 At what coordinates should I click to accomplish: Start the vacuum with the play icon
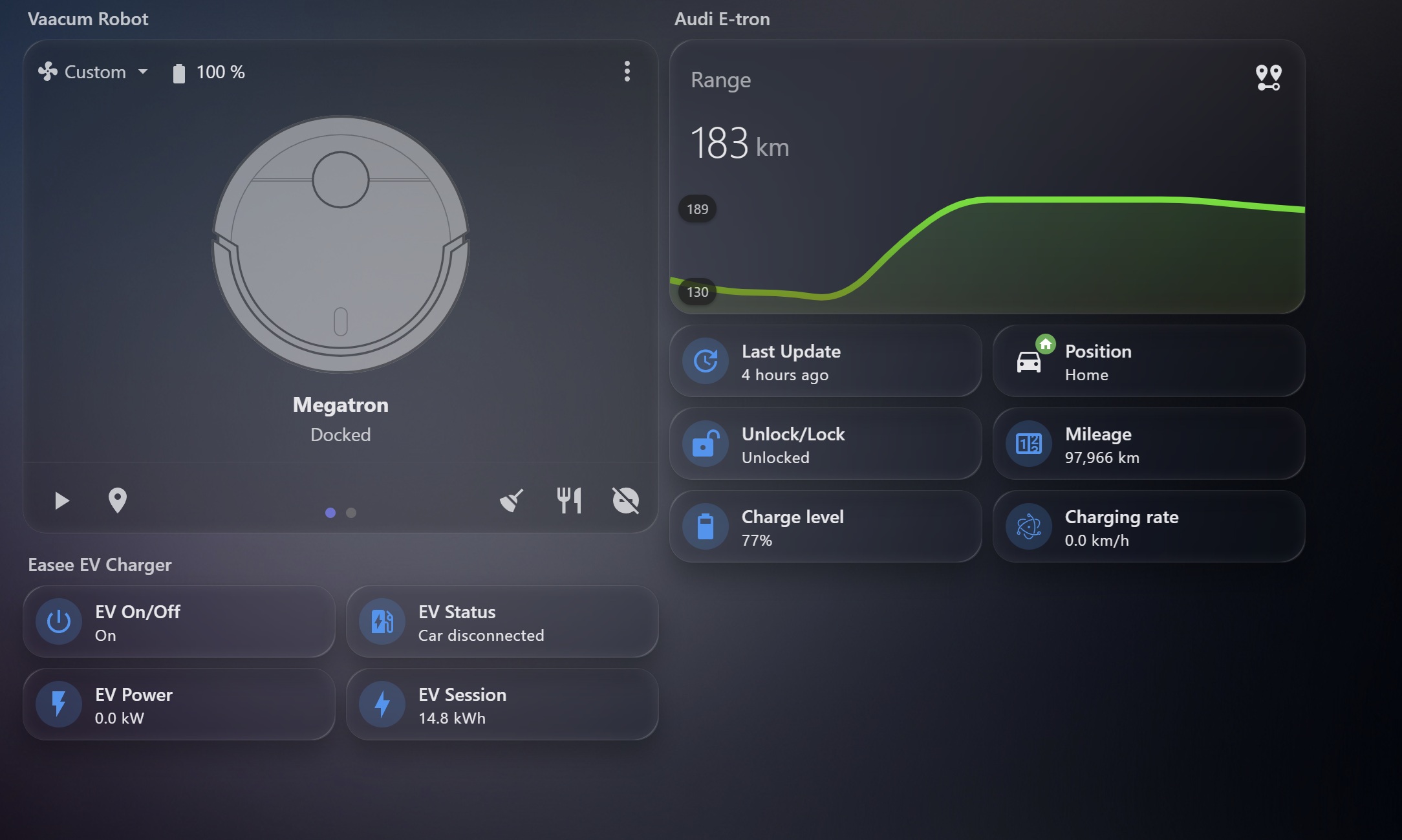pyautogui.click(x=61, y=500)
